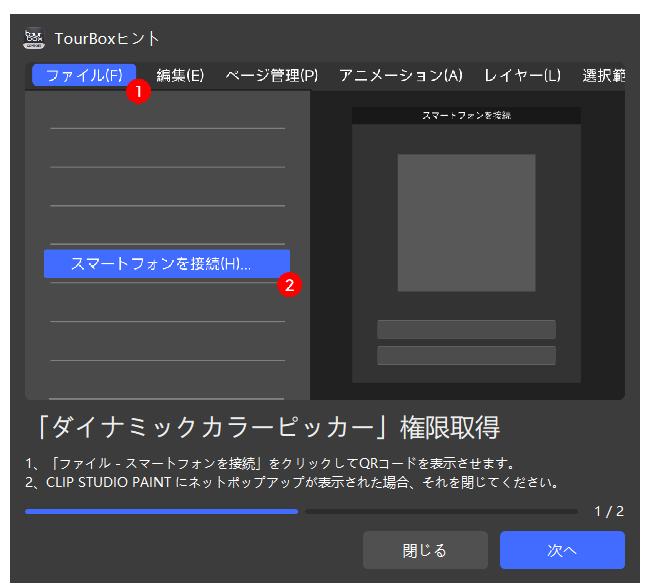Click the ダイナミックカラーピッカー権限取得 heading
The image size is (648, 588).
262,428
